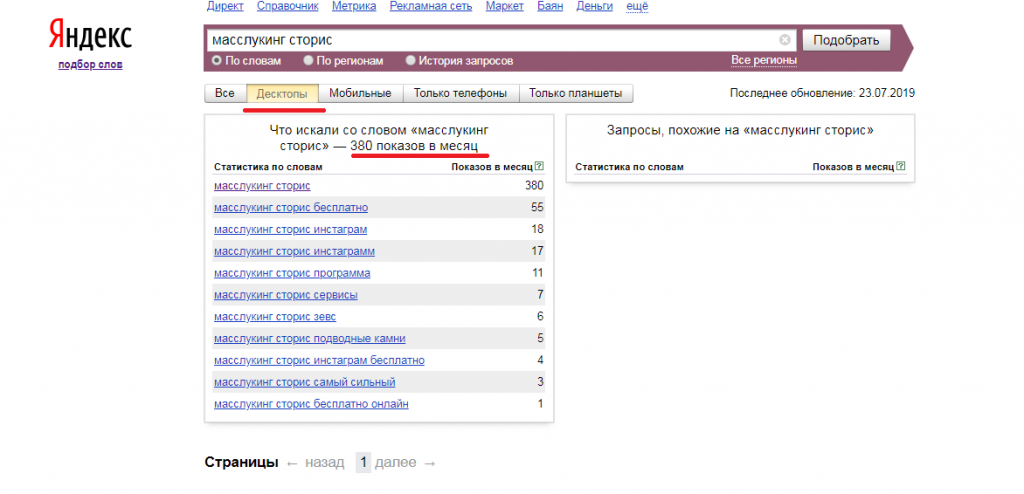Viewport: 1024px width, 494px height.
Task: Open query 'масслукинг сторис инстаграмм'
Action: click(294, 251)
